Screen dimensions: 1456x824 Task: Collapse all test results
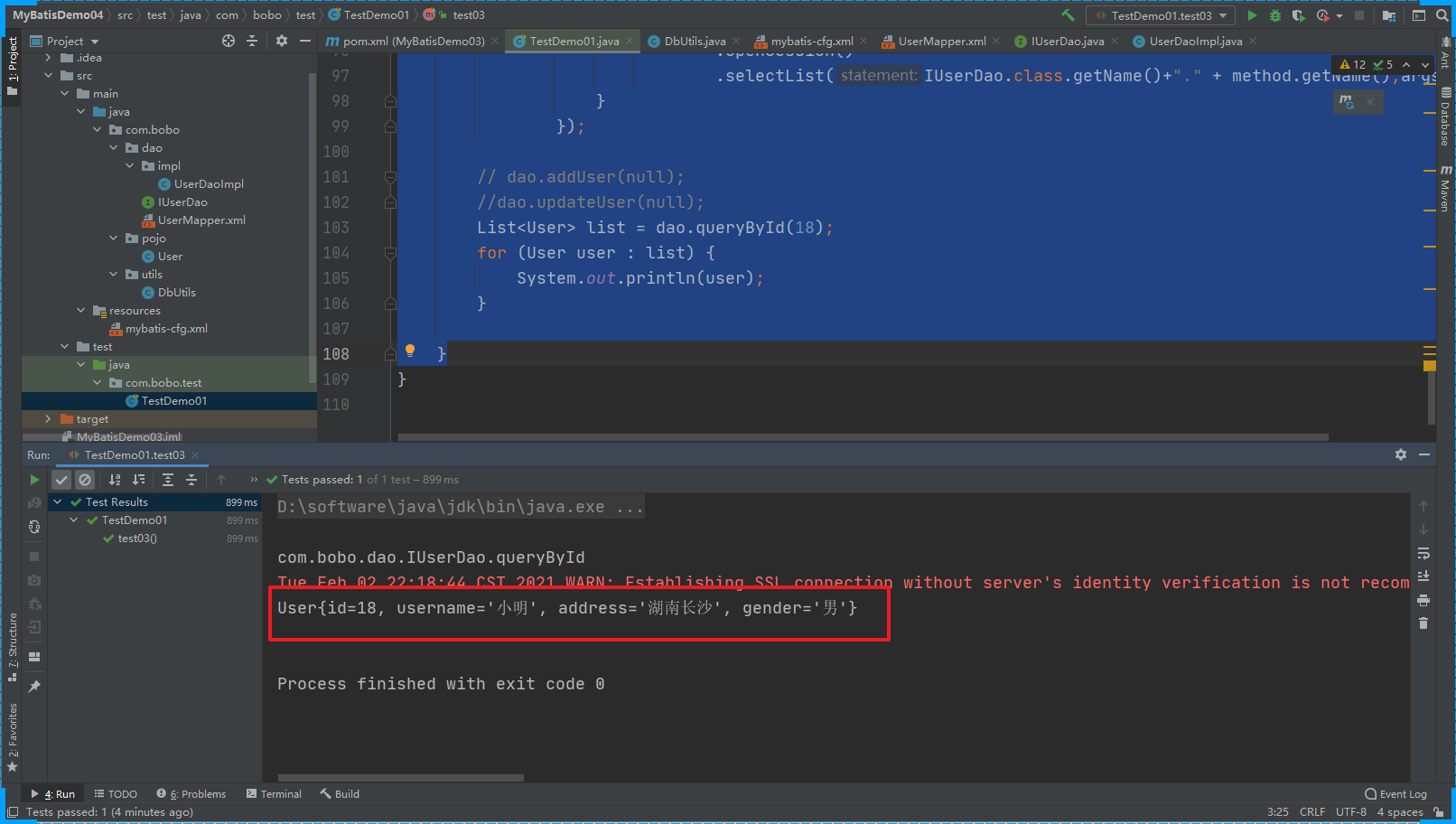click(191, 480)
